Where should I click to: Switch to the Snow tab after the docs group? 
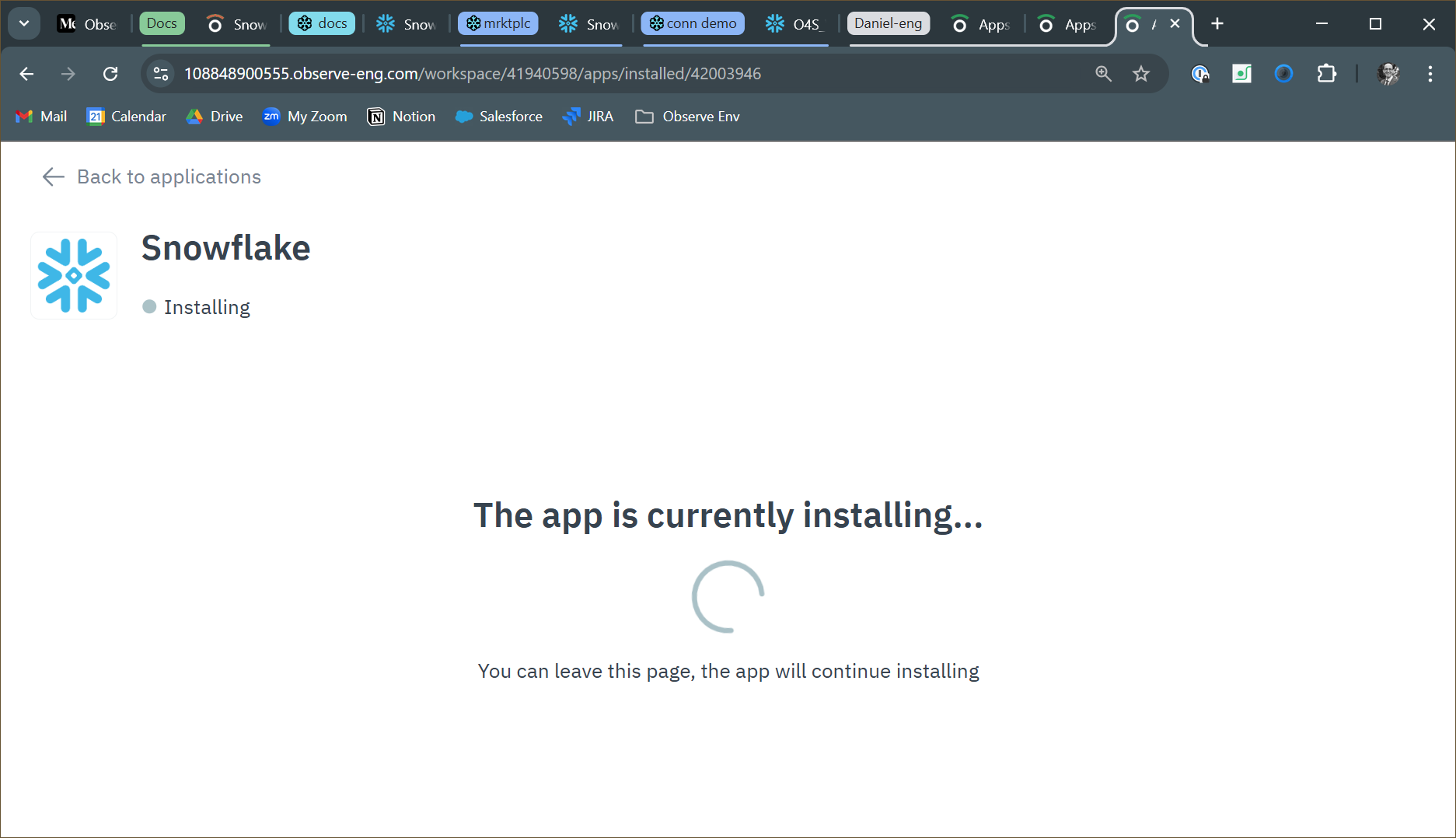point(406,24)
